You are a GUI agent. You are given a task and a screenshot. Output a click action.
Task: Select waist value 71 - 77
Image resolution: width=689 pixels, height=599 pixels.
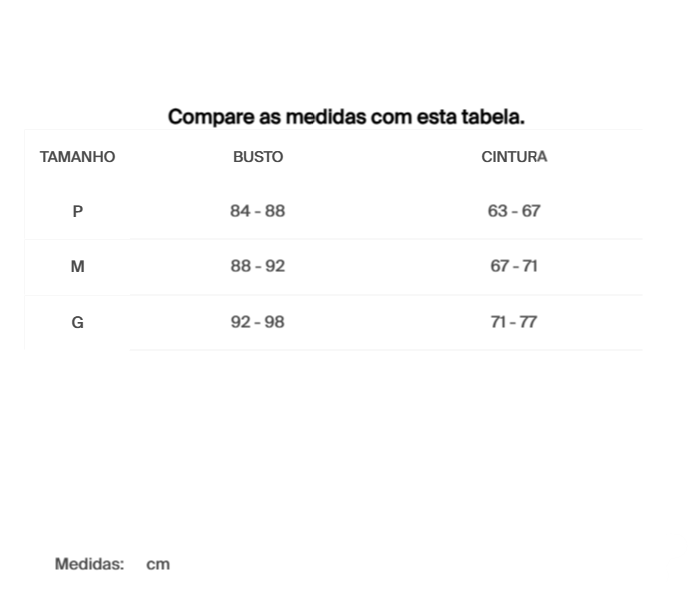click(514, 322)
